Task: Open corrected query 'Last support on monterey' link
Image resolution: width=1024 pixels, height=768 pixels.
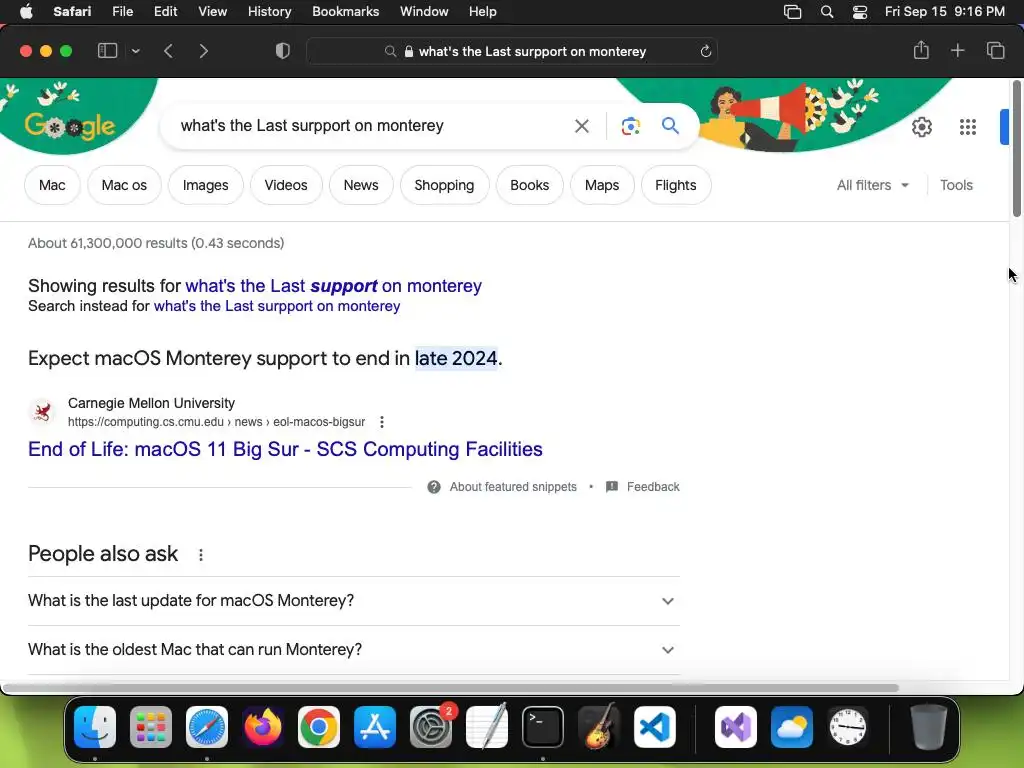Action: pyautogui.click(x=334, y=285)
